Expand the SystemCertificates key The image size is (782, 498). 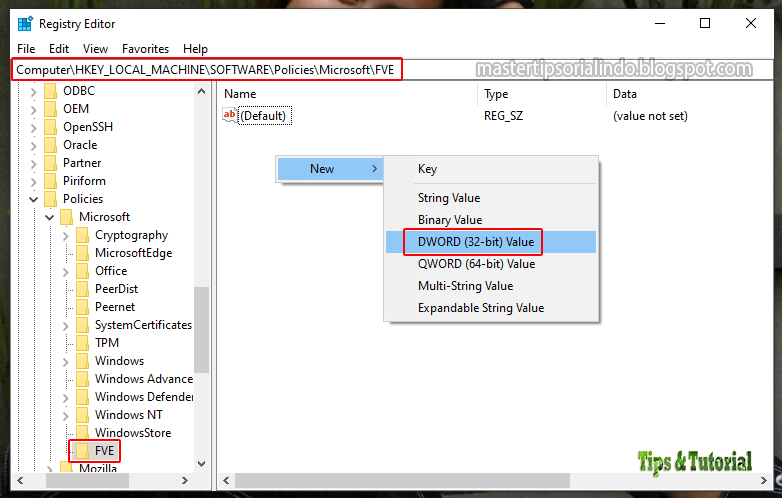pos(65,326)
